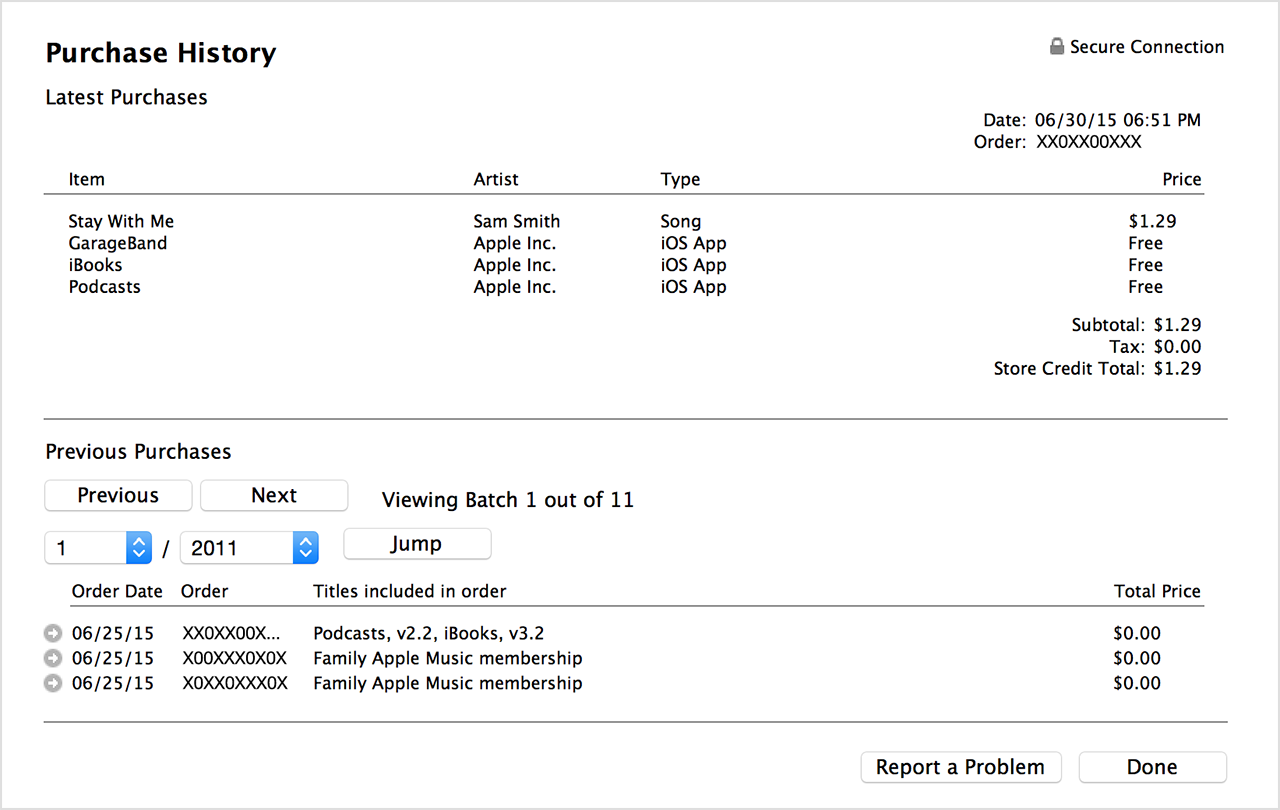Click Family Apple Music membership for order X00XXX0X0X

coord(448,658)
